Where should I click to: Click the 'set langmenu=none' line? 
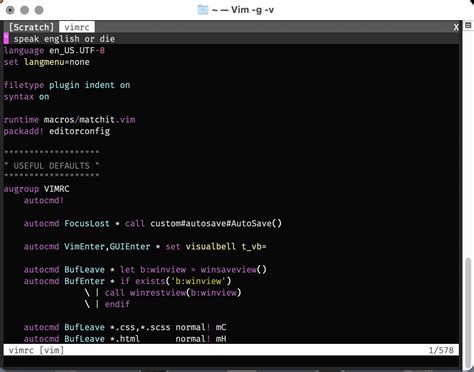pyautogui.click(x=47, y=62)
